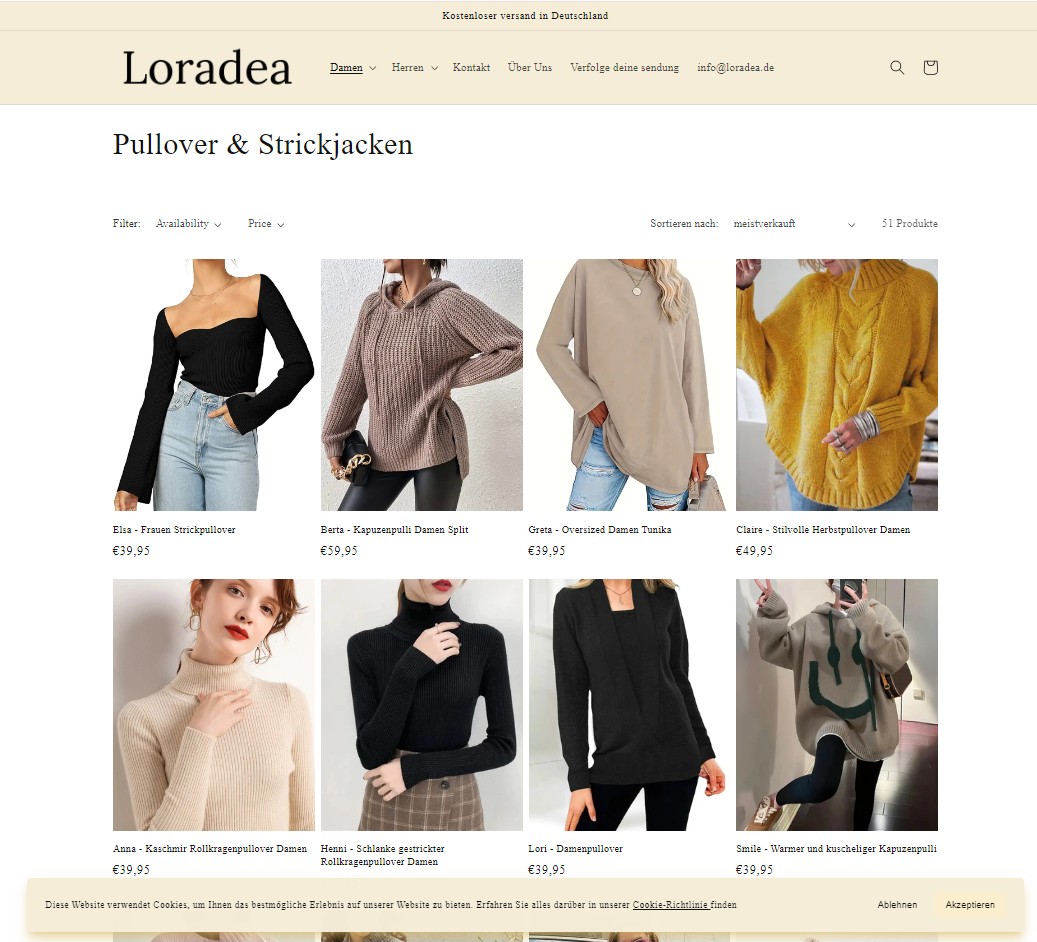
Task: Go to the Kontakt page
Action: 472,67
